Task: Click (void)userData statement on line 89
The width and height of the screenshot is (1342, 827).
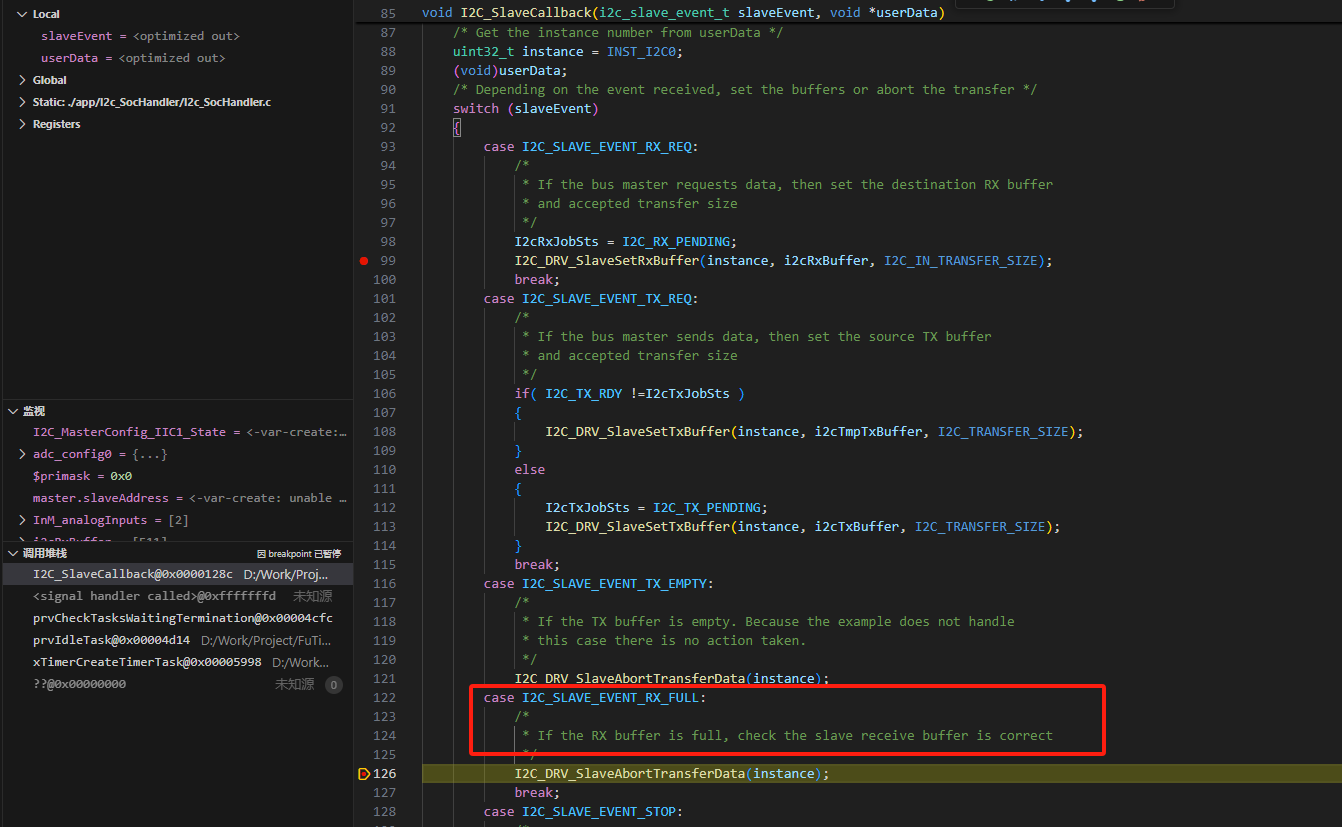Action: [x=510, y=70]
